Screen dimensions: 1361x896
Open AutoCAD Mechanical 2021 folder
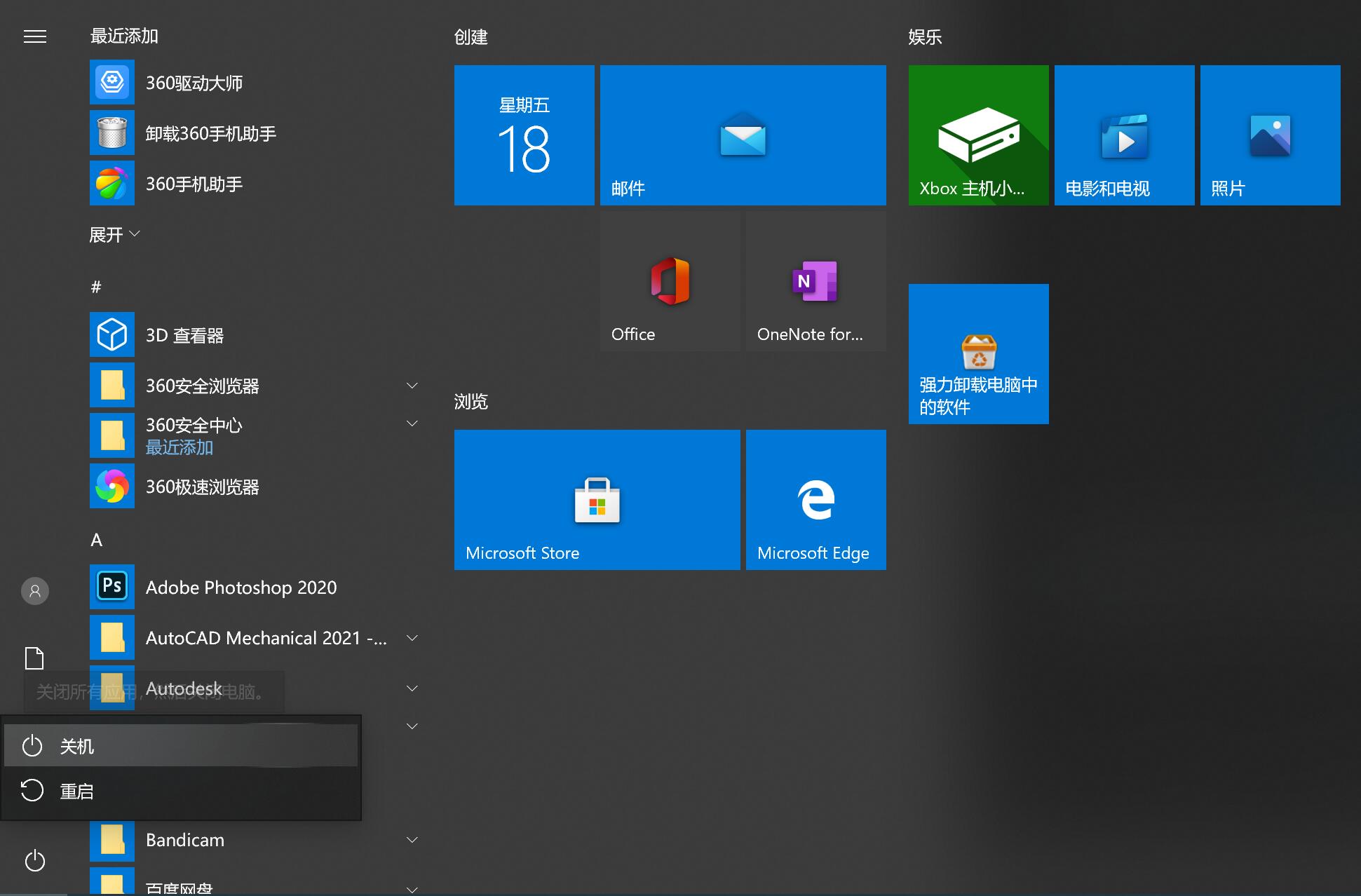pyautogui.click(x=255, y=638)
